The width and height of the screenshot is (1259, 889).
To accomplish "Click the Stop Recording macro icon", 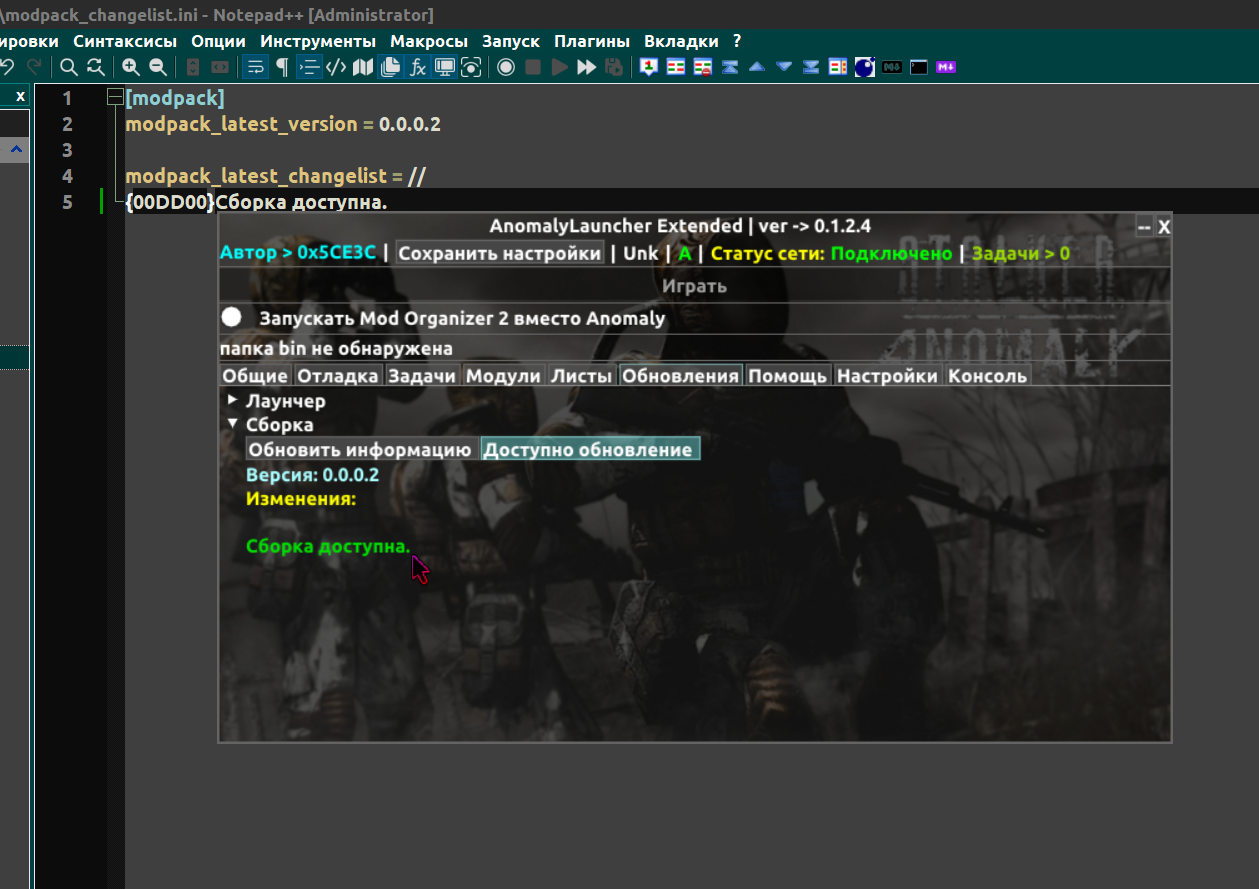I will pyautogui.click(x=532, y=67).
